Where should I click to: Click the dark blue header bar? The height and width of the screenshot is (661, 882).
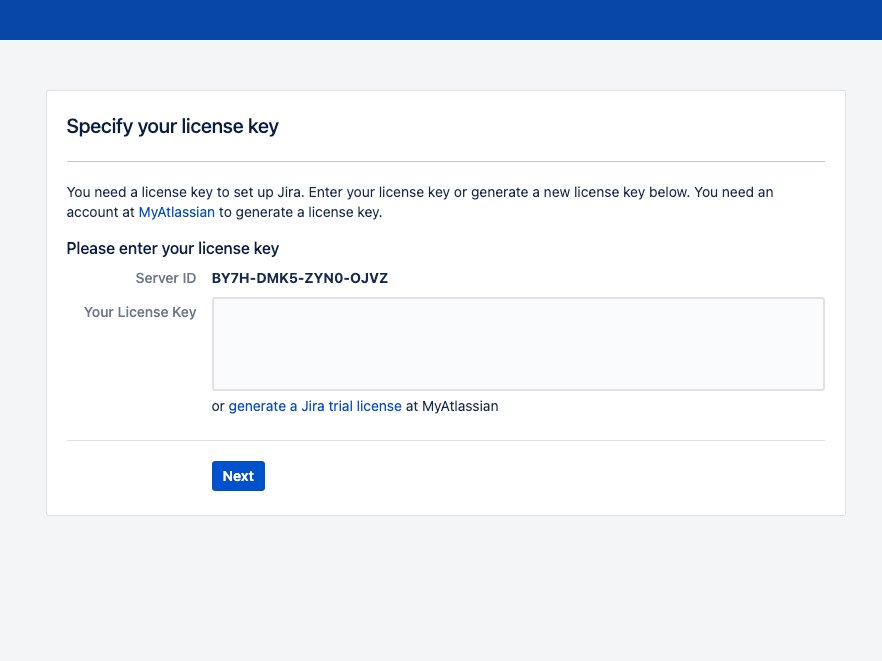pyautogui.click(x=441, y=20)
